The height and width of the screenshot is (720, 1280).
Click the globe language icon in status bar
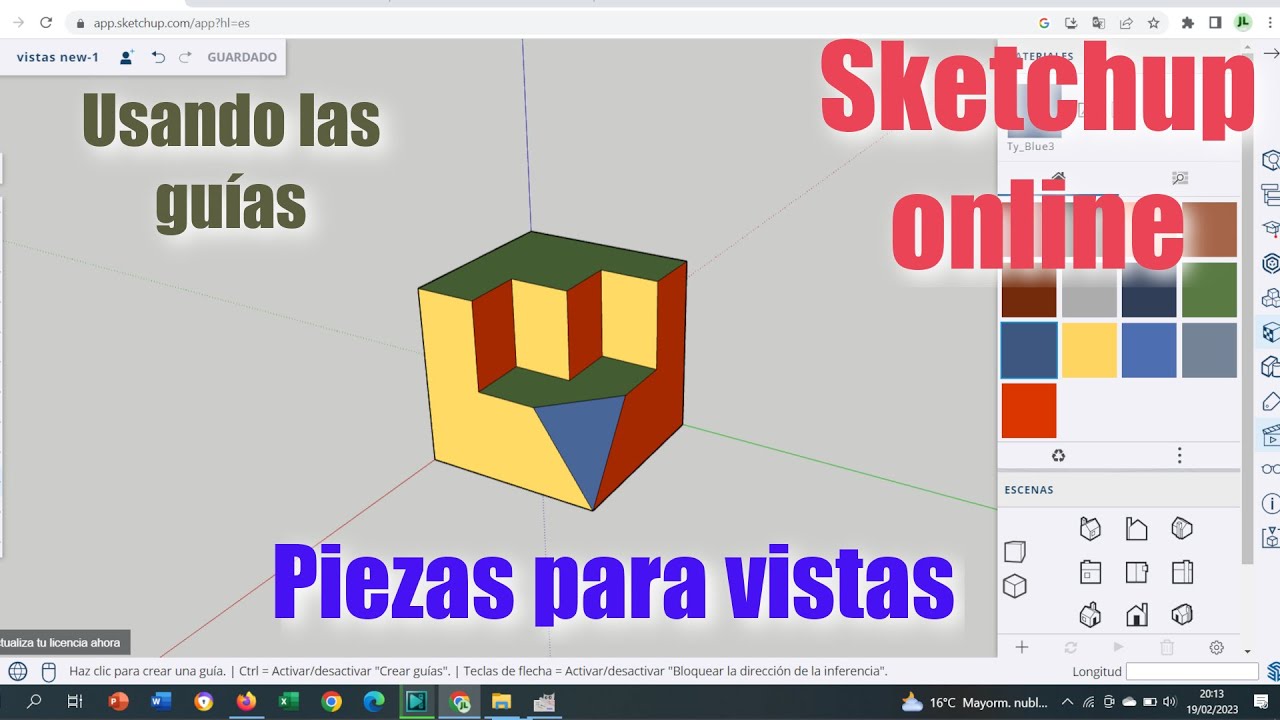(18, 671)
